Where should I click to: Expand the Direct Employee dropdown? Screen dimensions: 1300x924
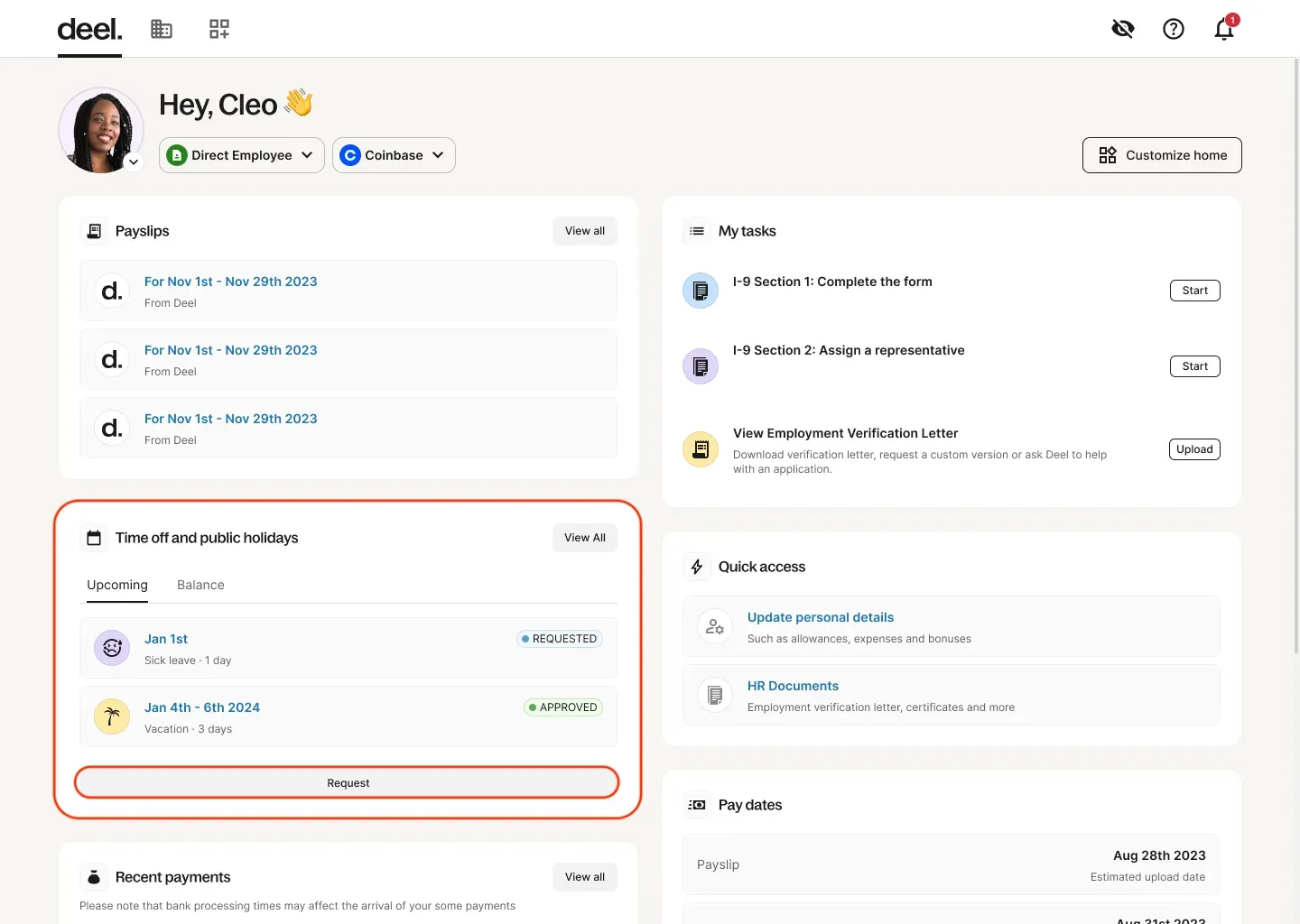point(242,155)
